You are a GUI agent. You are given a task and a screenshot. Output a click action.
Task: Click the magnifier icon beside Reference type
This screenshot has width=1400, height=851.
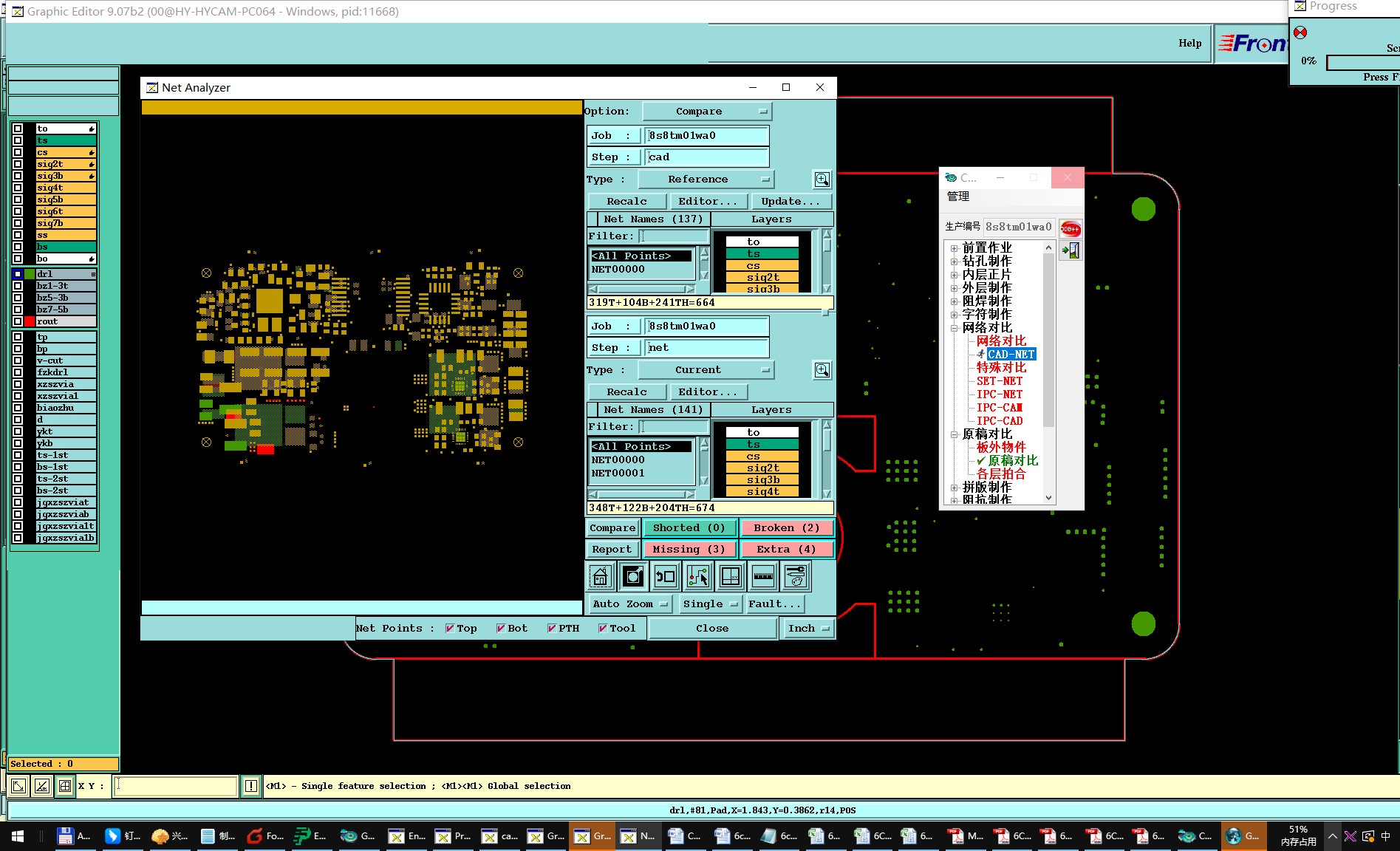pyautogui.click(x=822, y=180)
